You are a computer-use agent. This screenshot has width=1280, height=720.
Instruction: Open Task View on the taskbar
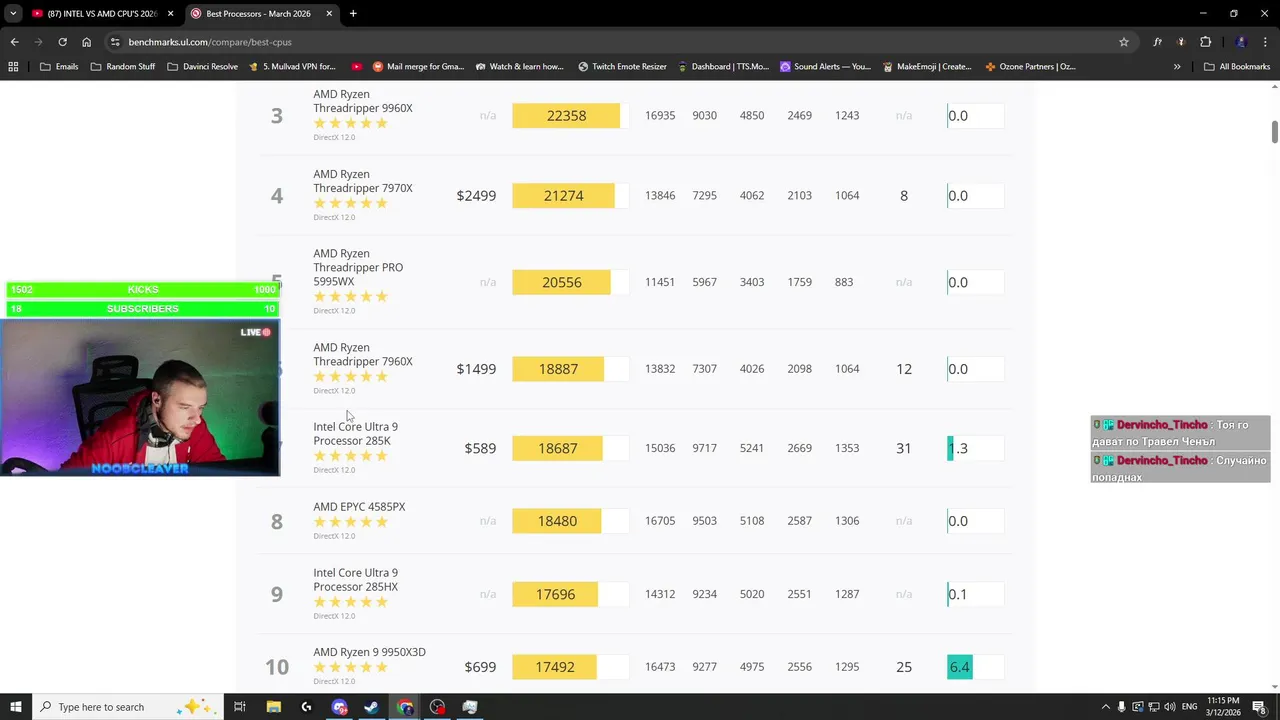pos(240,707)
